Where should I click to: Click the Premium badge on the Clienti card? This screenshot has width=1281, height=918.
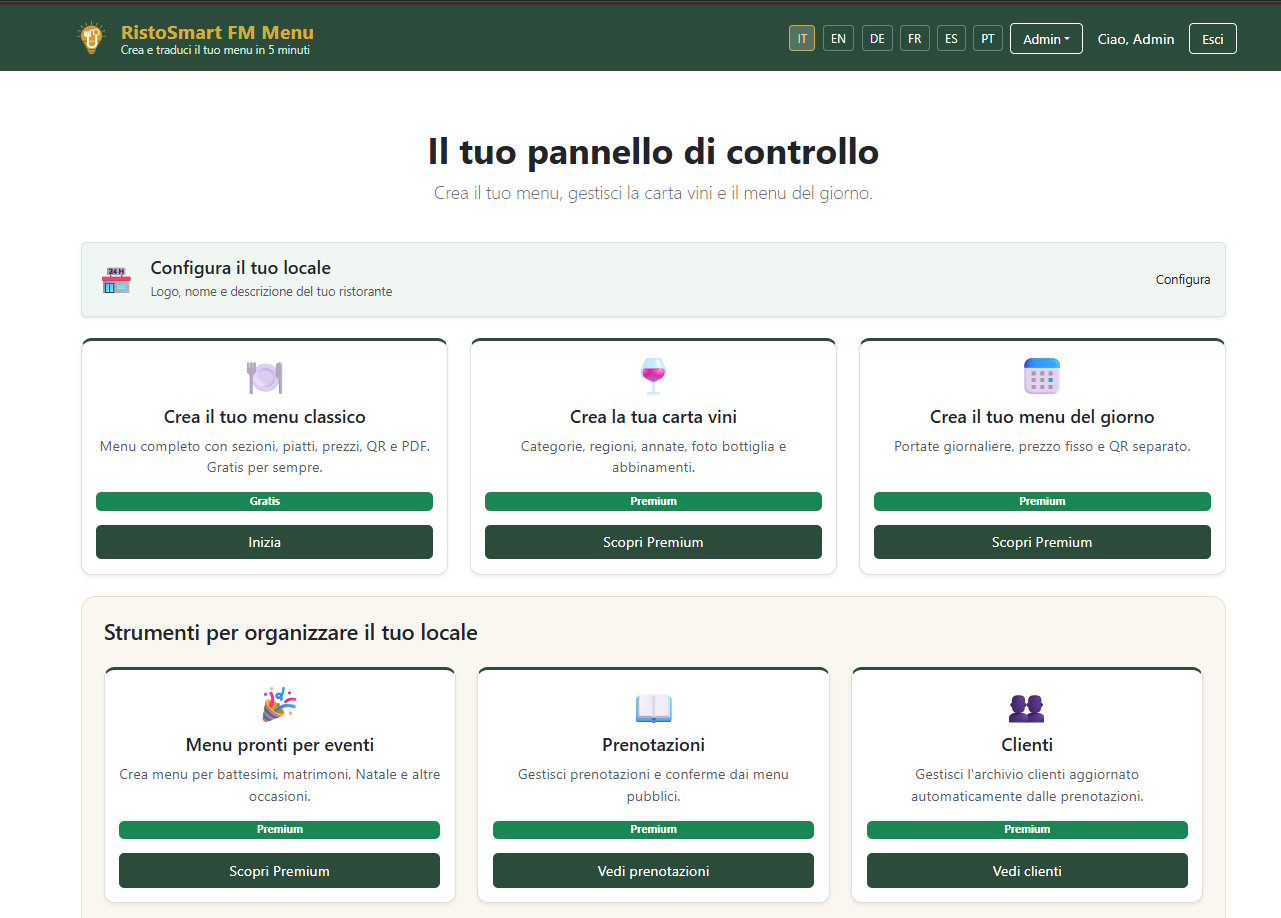[1027, 829]
